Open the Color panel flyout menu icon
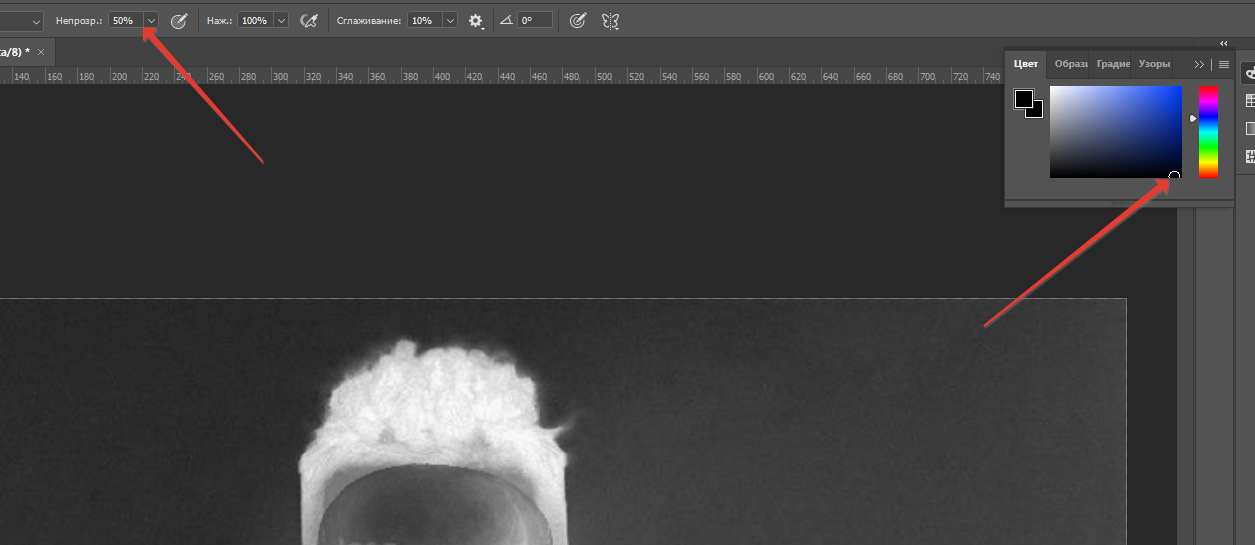Viewport: 1255px width, 545px height. point(1223,64)
